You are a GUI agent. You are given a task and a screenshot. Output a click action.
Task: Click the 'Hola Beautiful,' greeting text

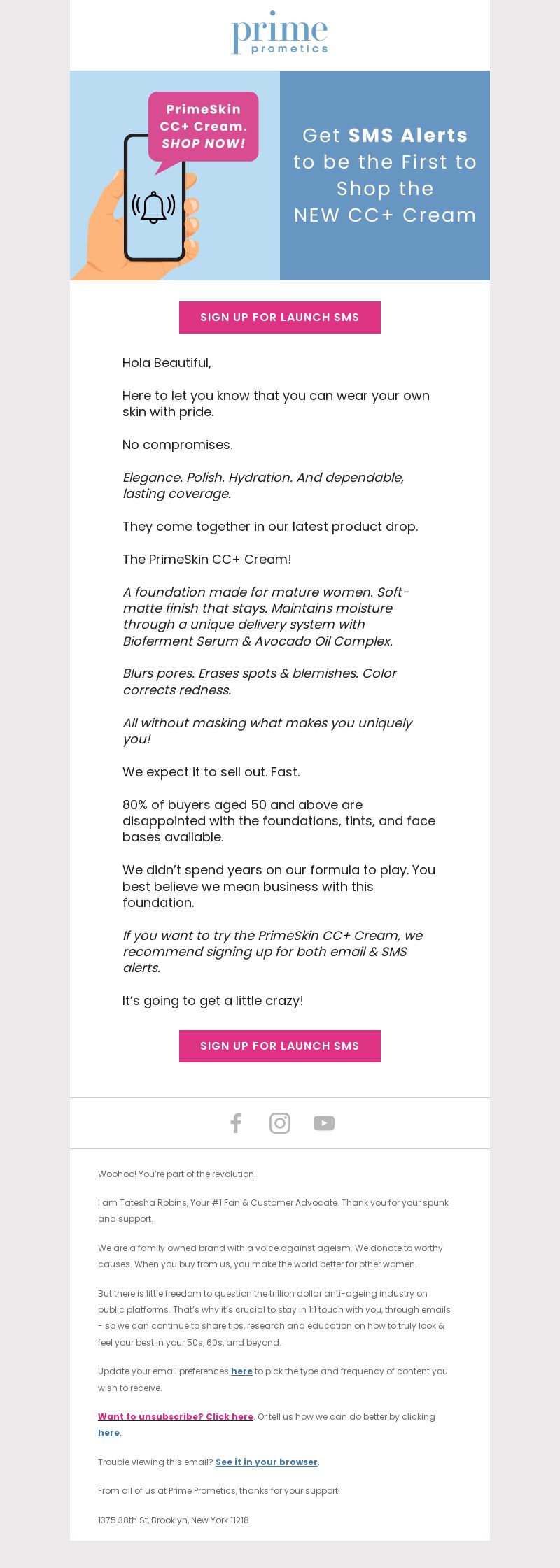pyautogui.click(x=167, y=363)
